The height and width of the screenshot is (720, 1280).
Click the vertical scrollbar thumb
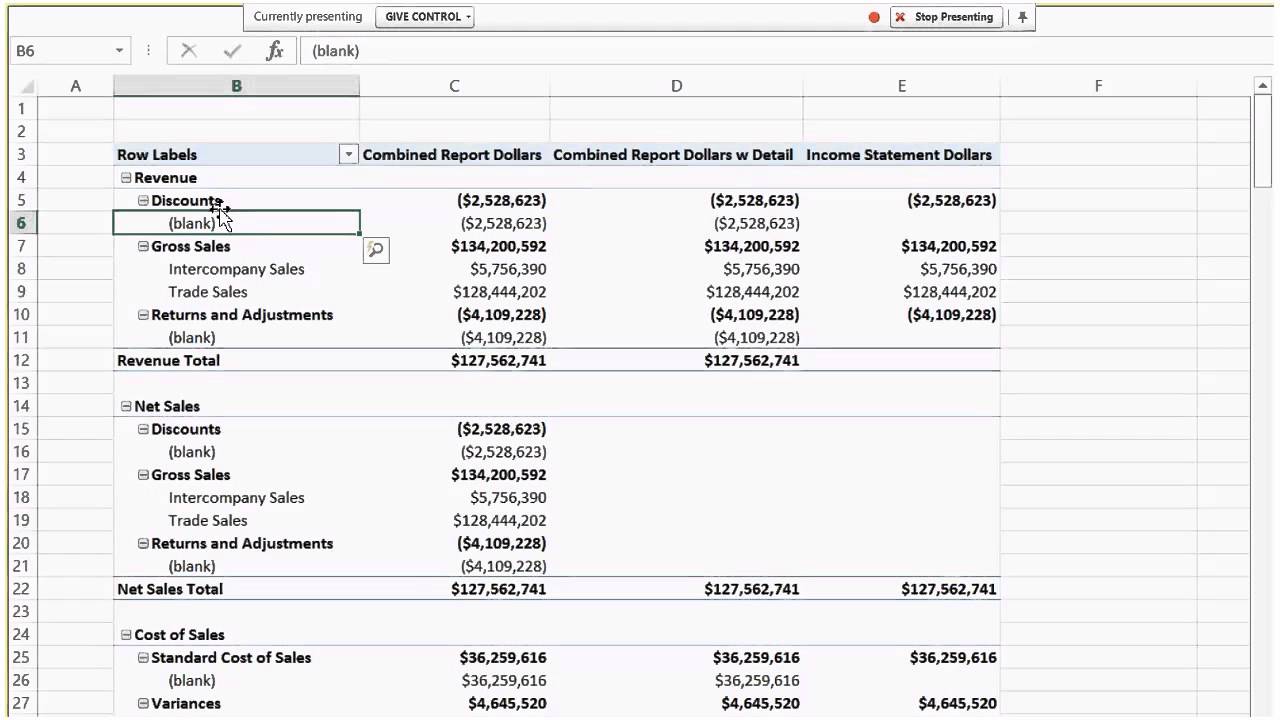click(x=1263, y=142)
